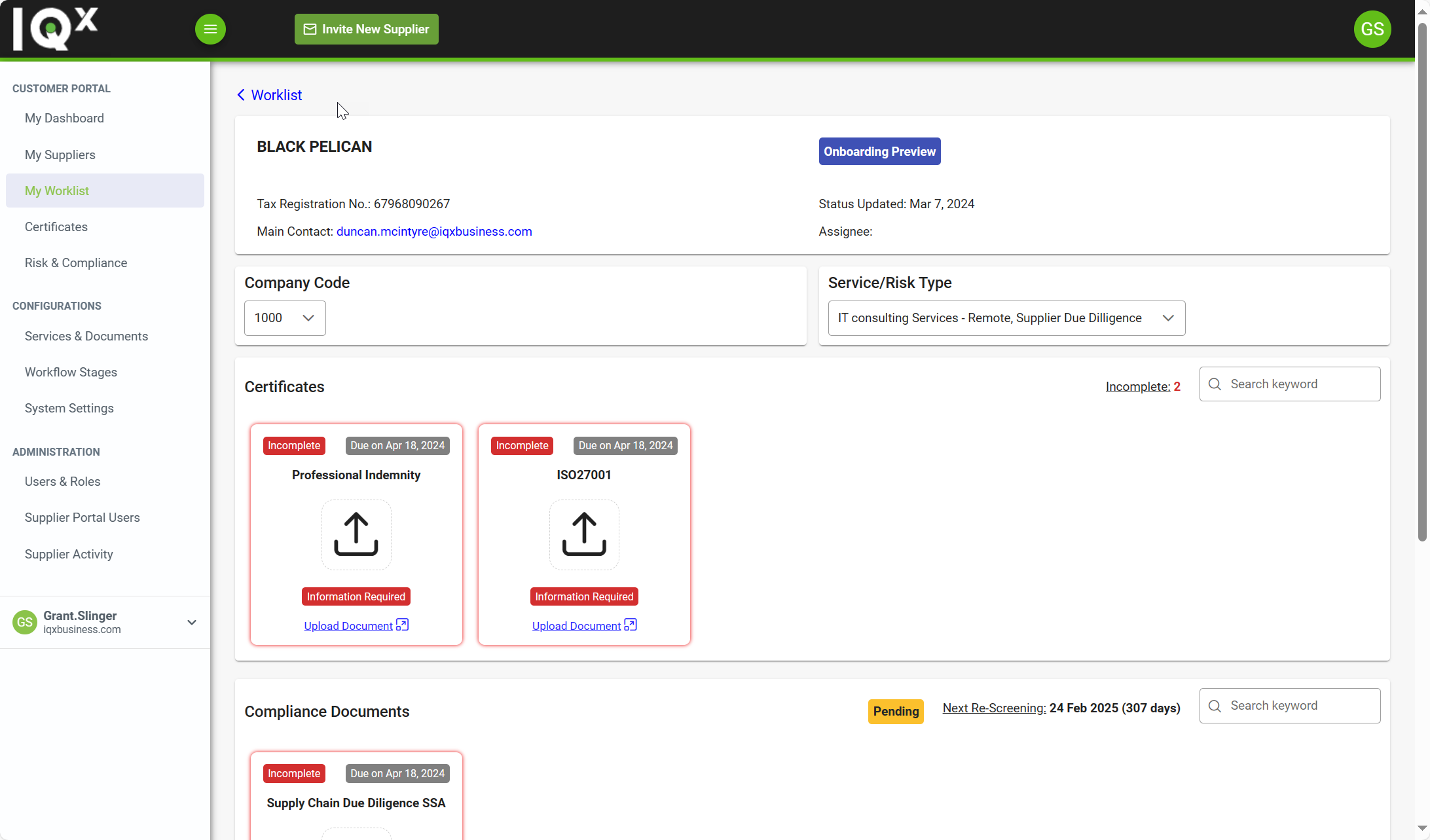Click the duncan.mcintyre email link
Screen dimensions: 1430x840
tap(434, 231)
